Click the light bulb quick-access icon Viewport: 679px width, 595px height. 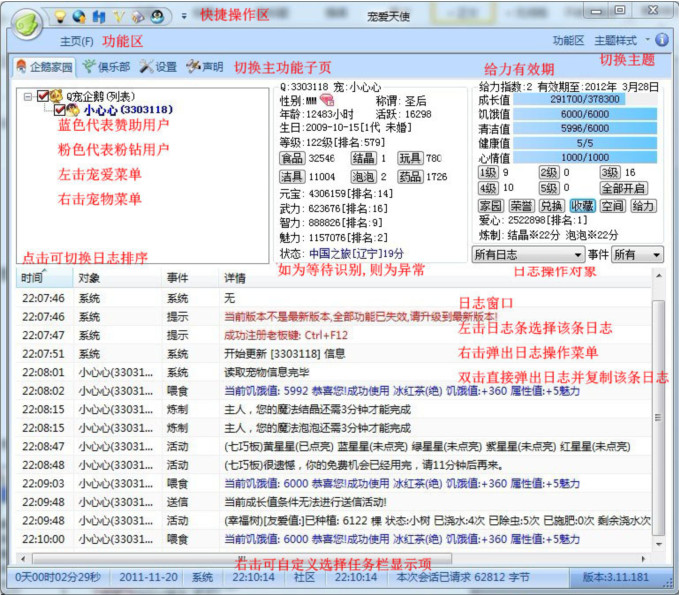(60, 16)
